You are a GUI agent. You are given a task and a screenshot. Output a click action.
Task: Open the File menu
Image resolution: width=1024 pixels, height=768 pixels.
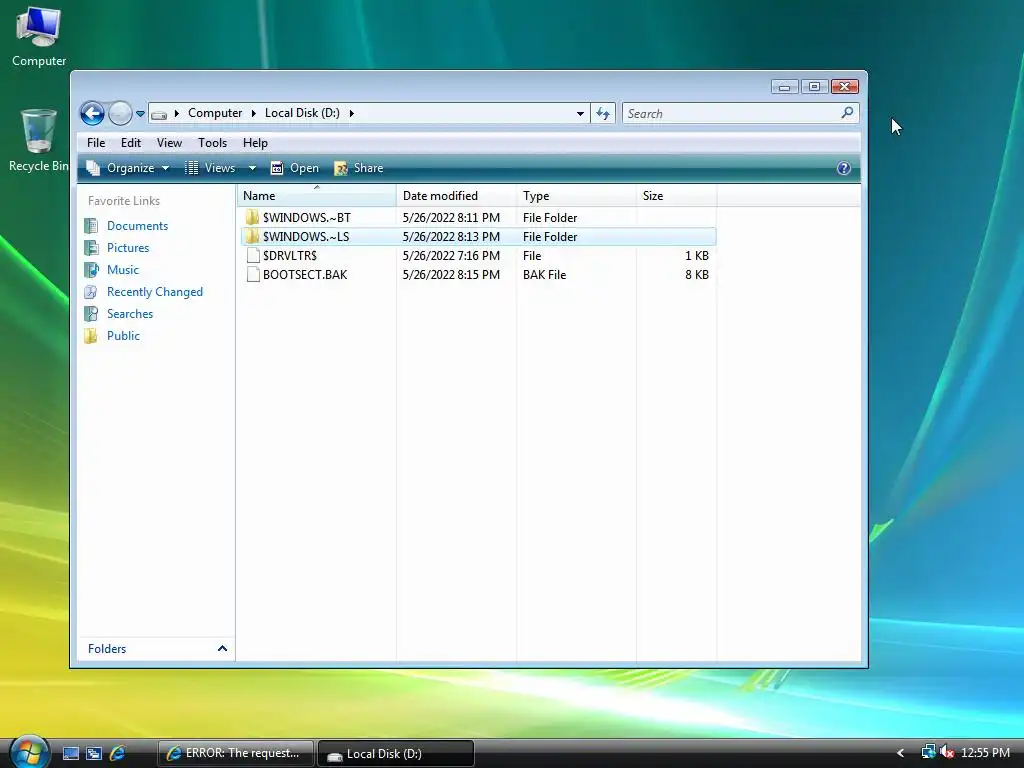click(x=96, y=143)
